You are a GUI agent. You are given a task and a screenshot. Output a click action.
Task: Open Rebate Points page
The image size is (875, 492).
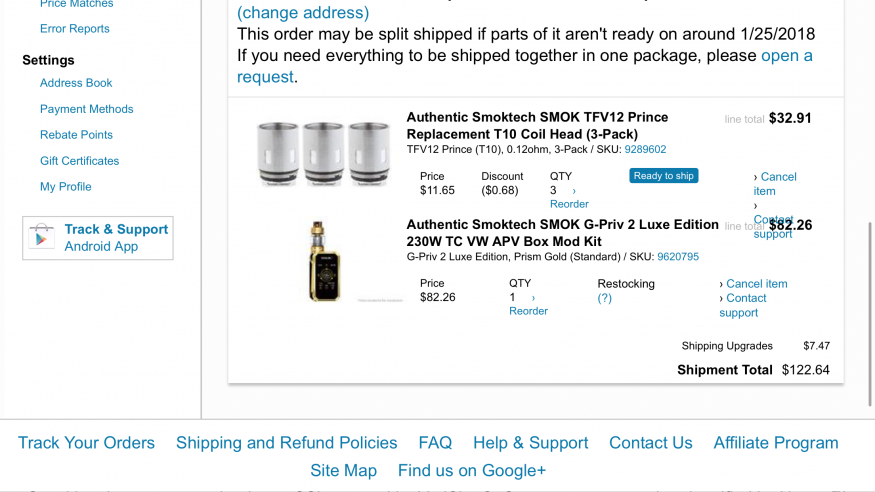76,134
